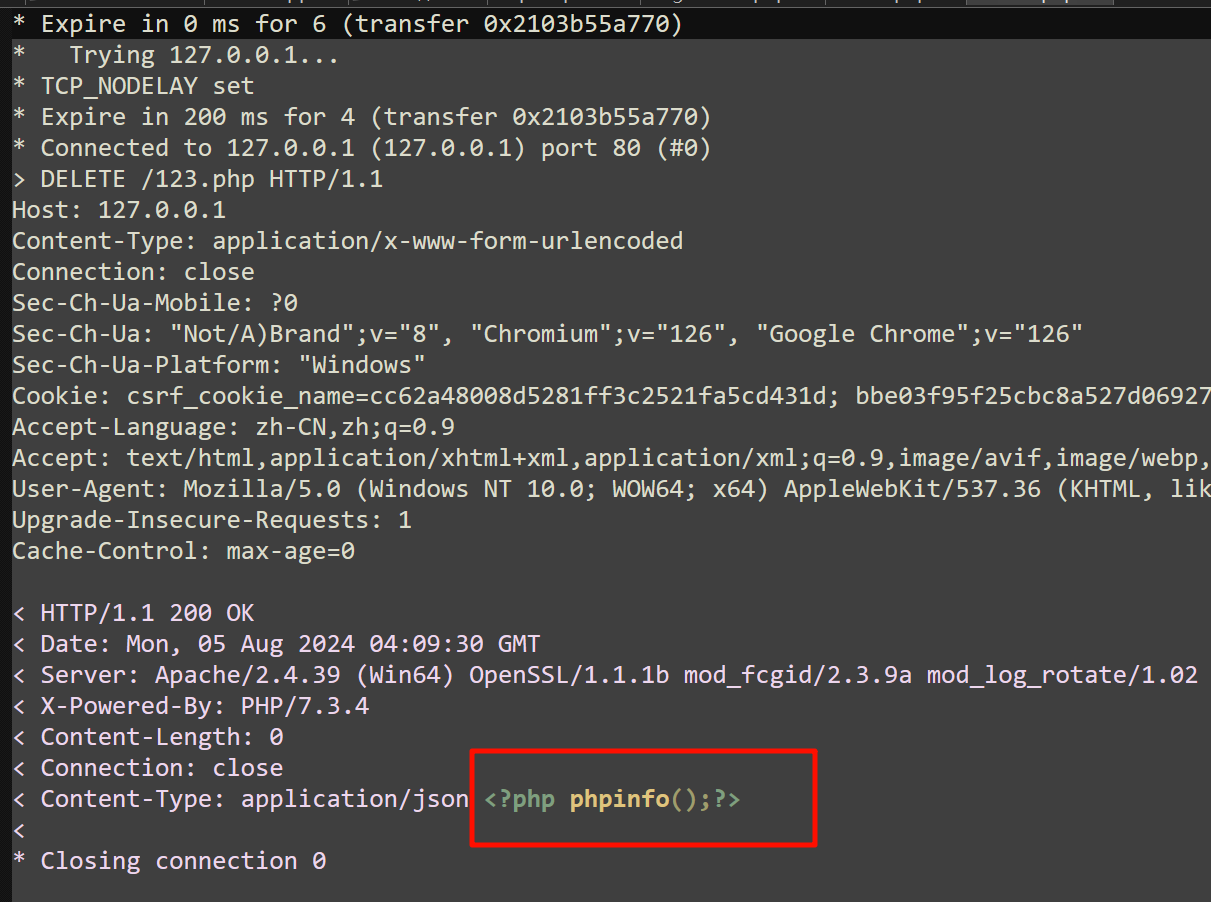Click the Accept-Language zh-CN header line
The image size is (1211, 902).
[x=233, y=428]
